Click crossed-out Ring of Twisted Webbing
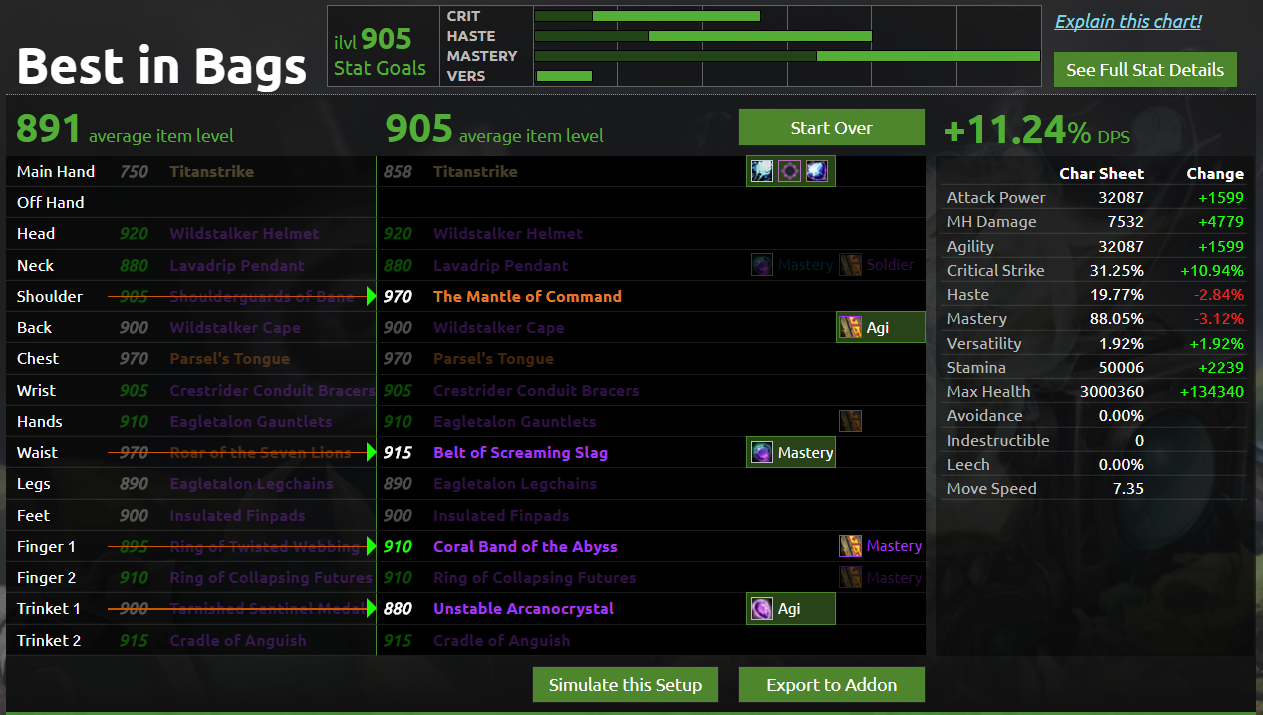 click(x=265, y=546)
